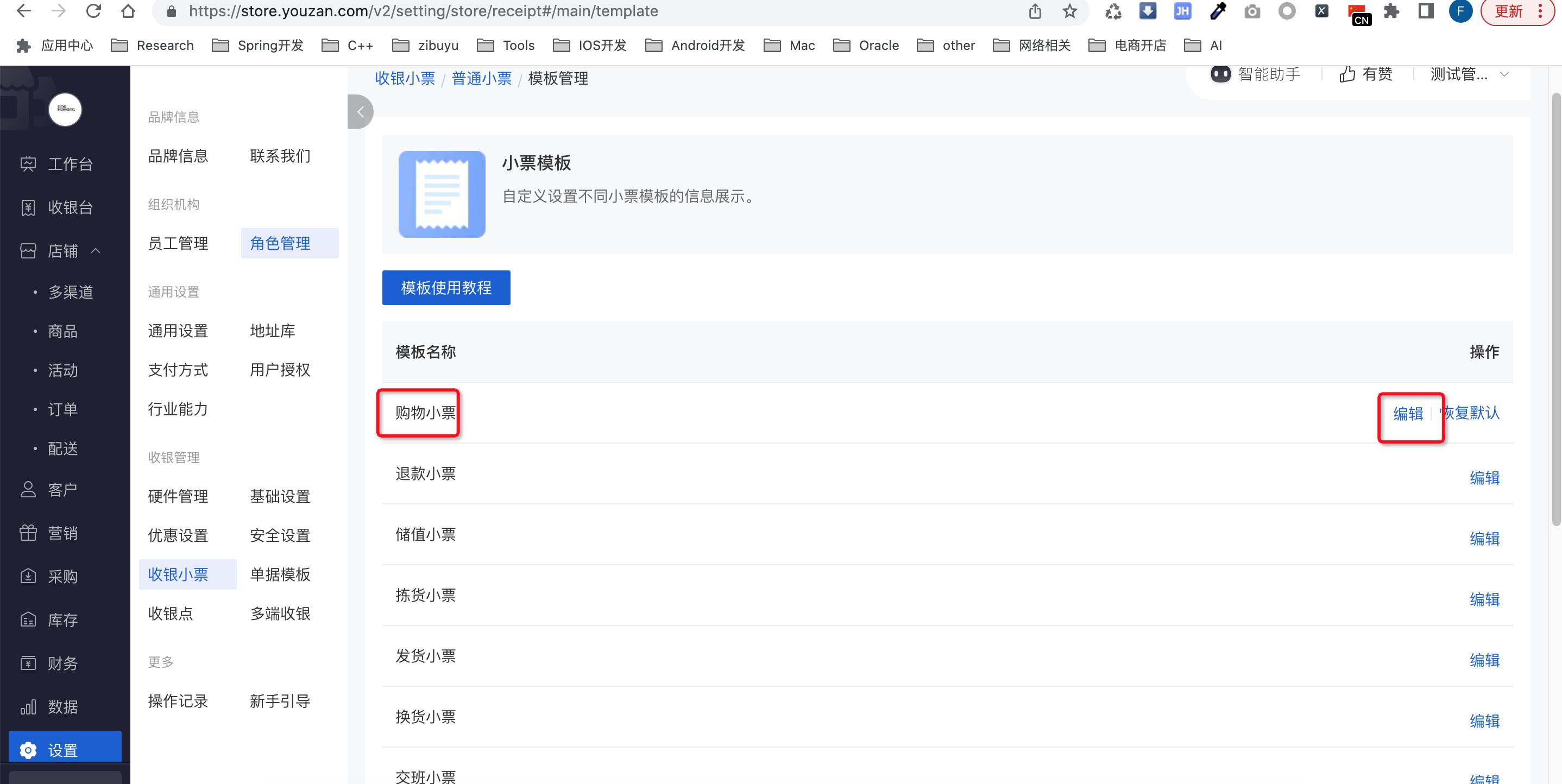Click the 设置 gear icon
1562x784 pixels.
28,750
